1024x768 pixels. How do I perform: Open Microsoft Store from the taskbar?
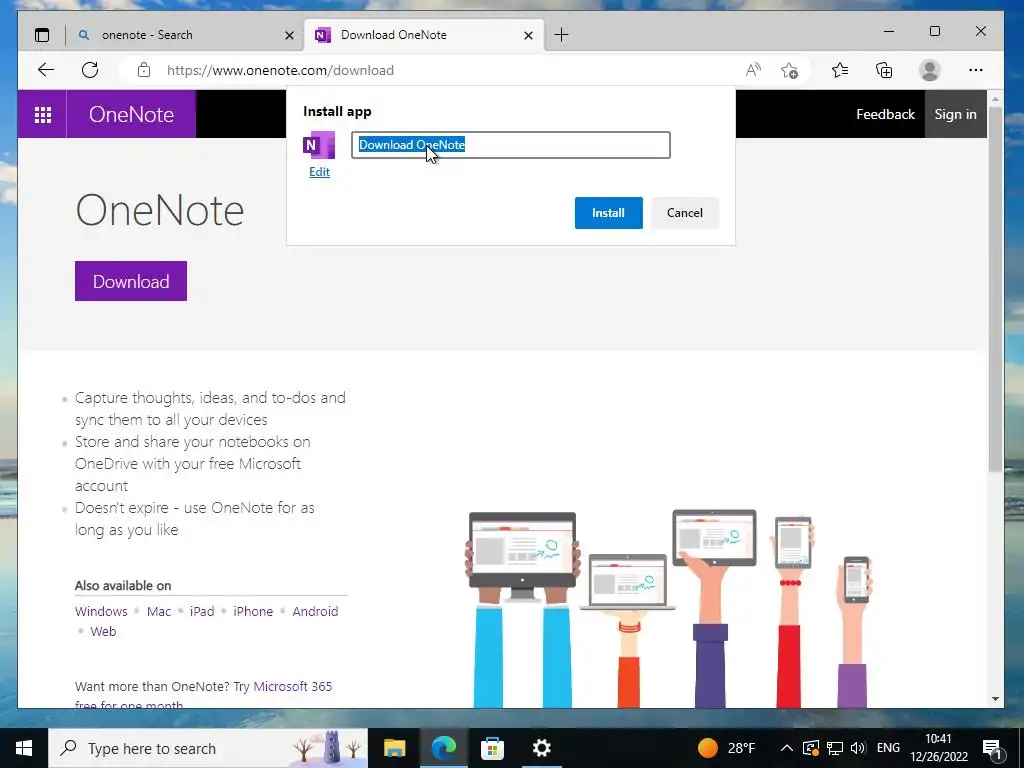(x=492, y=748)
